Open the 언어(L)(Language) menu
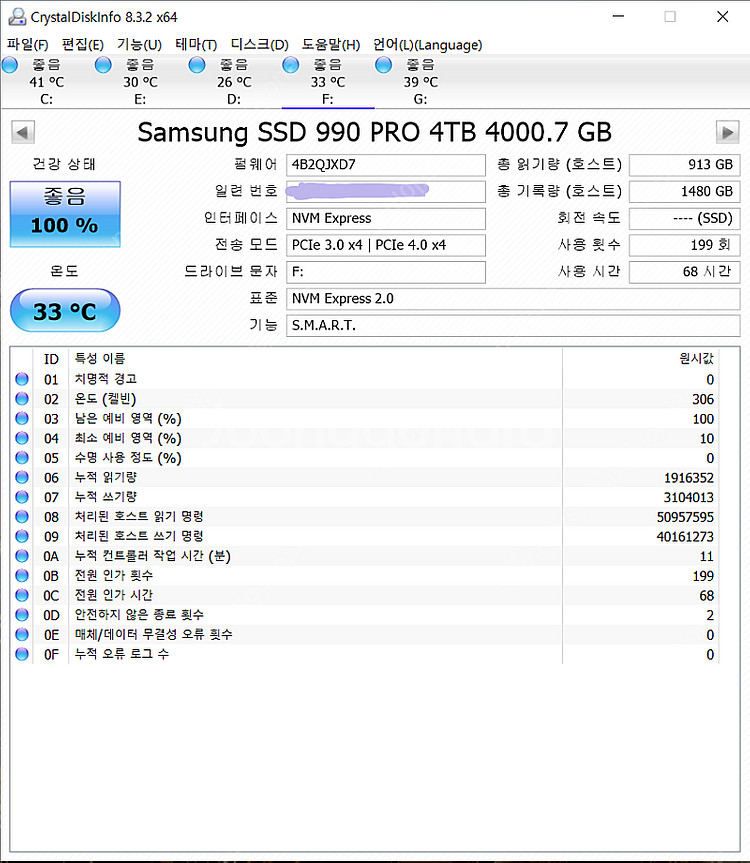Screen dimensions: 750x863 coord(428,45)
